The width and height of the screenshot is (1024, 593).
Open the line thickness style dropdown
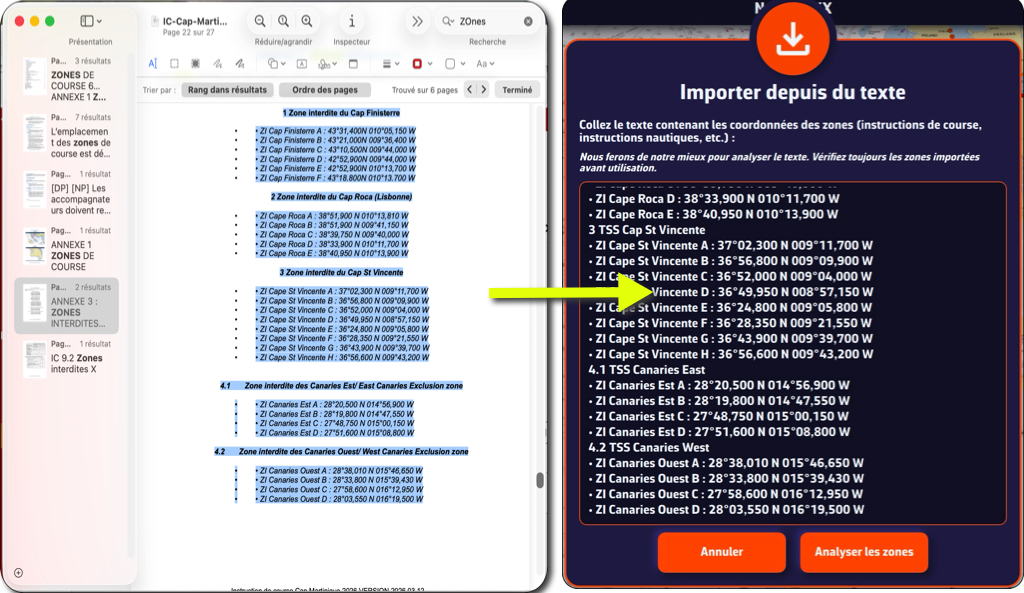pyautogui.click(x=390, y=63)
